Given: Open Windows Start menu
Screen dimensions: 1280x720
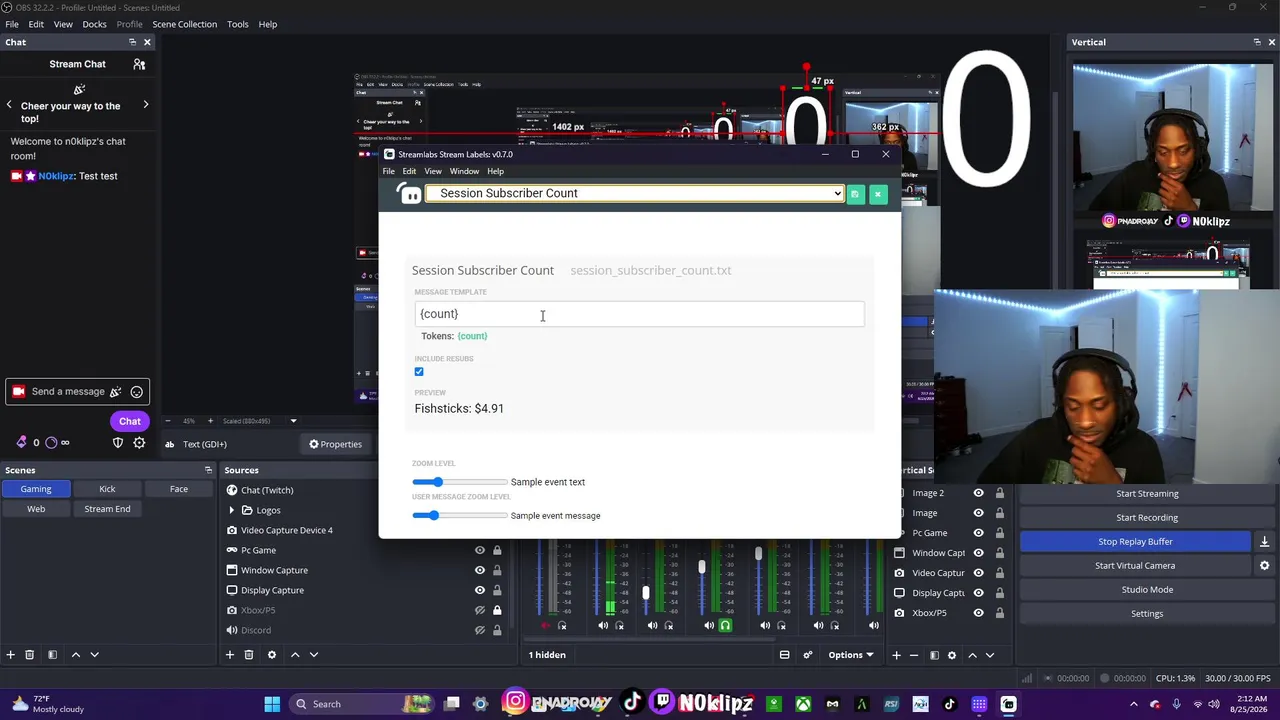Looking at the screenshot, I should point(272,704).
